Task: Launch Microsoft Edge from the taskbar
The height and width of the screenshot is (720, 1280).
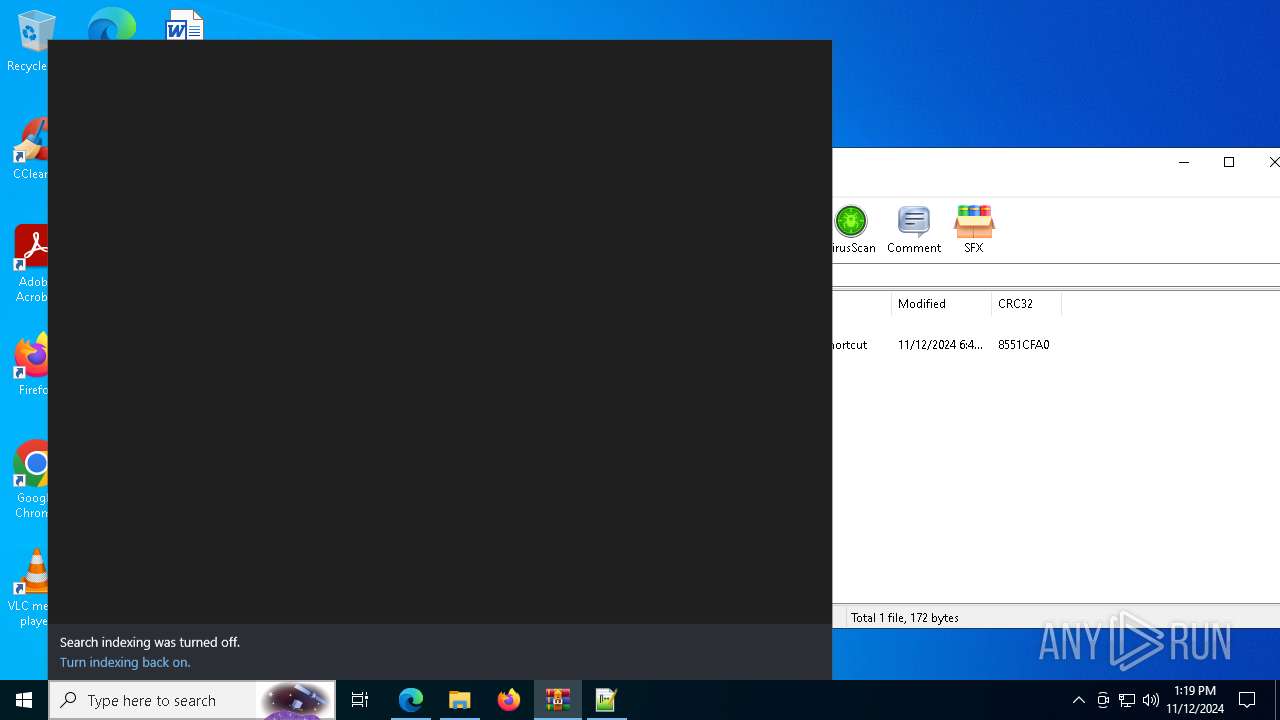Action: 411,700
